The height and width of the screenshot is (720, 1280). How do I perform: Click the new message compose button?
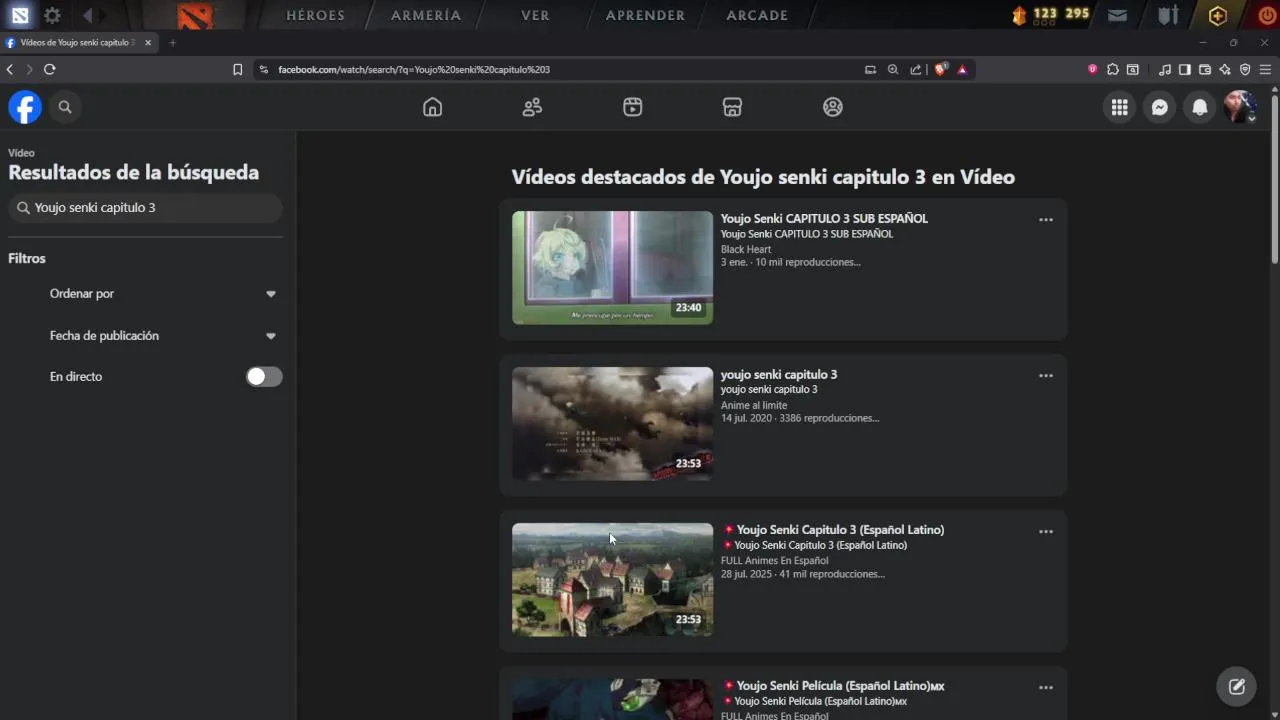point(1236,686)
